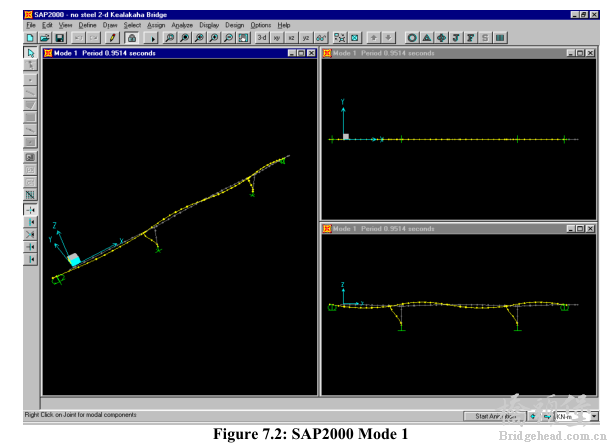This screenshot has width=614, height=448.
Task: Toggle Snap to Perpendicular
Action: tap(31, 247)
